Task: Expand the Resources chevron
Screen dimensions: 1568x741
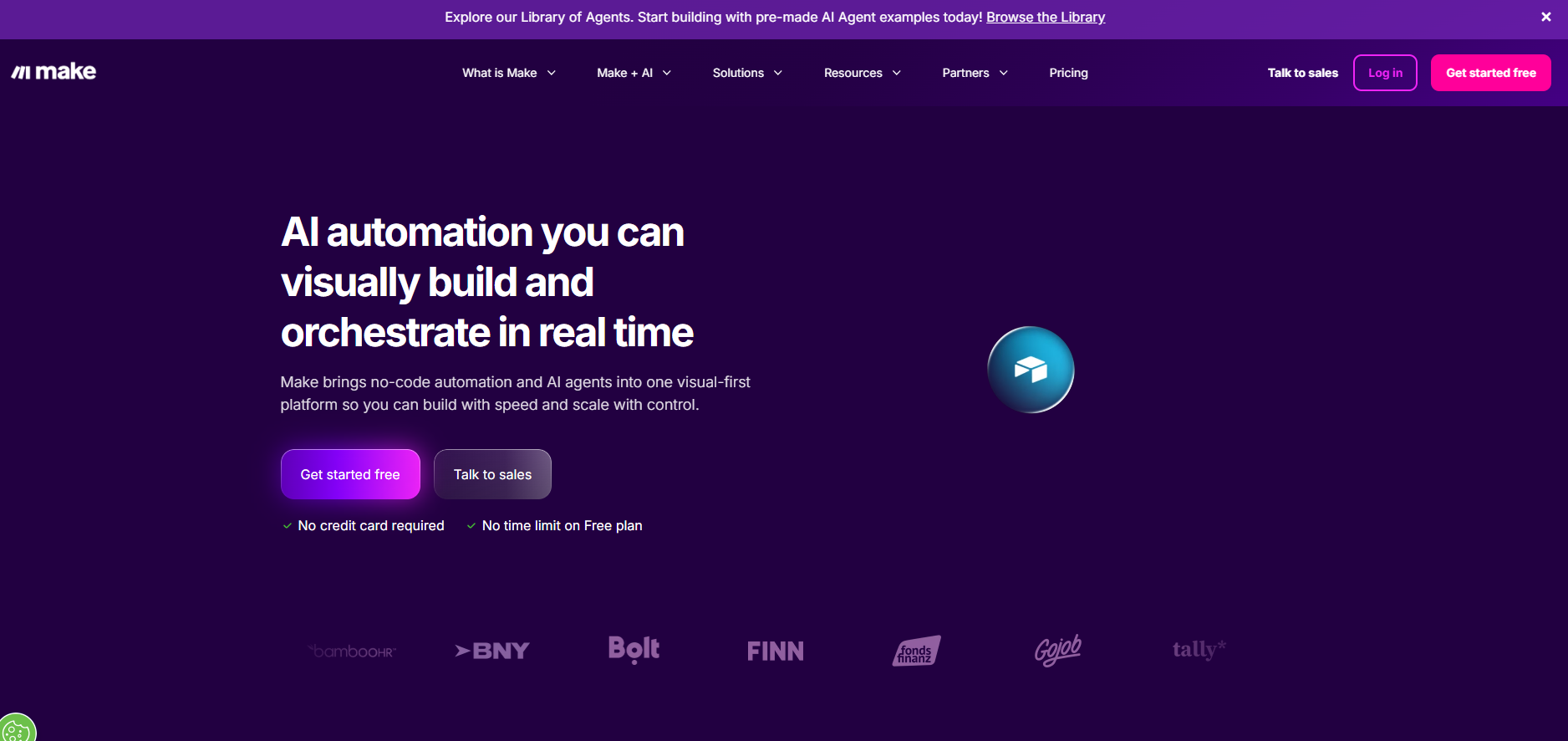Action: pos(897,73)
